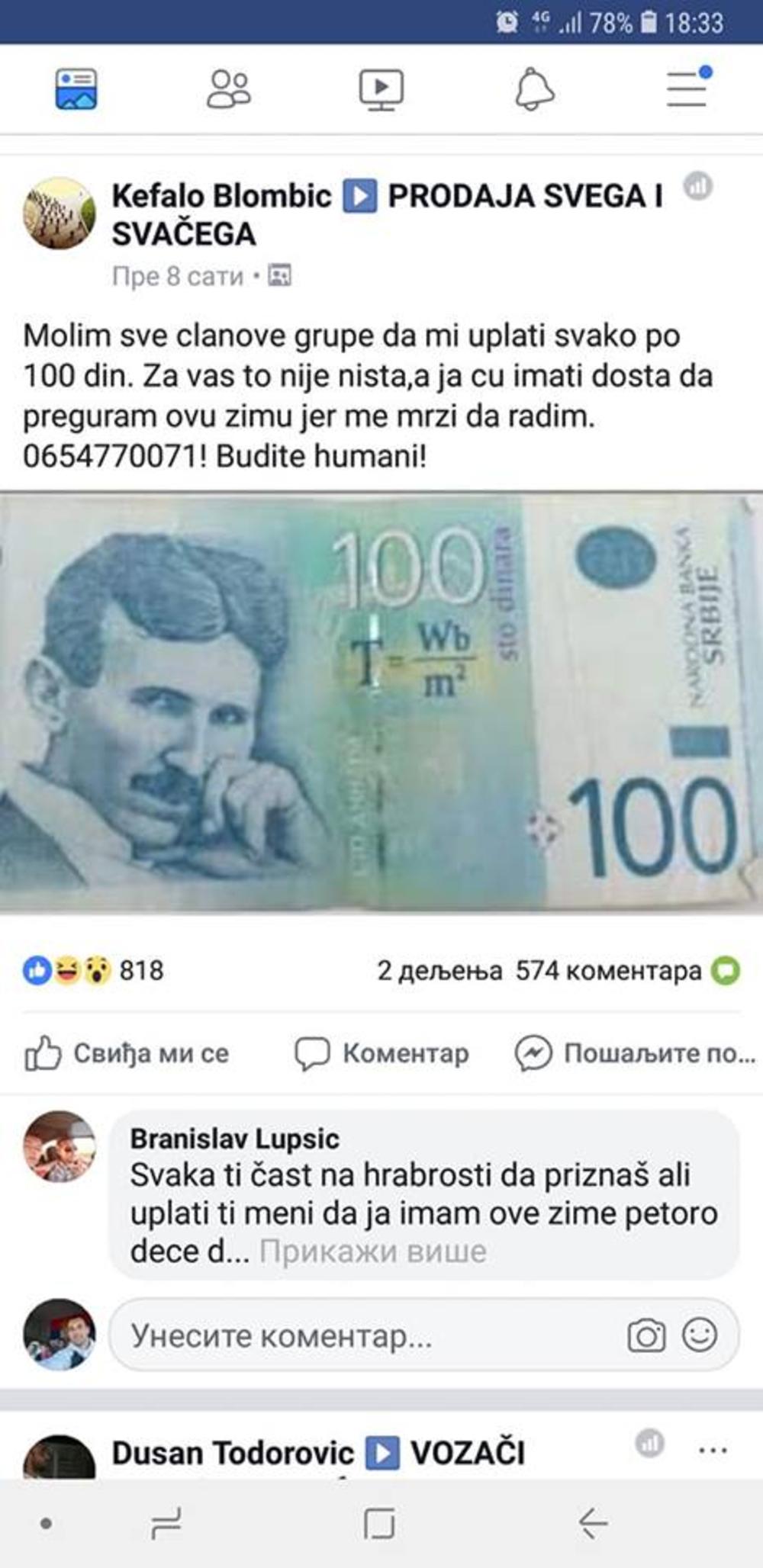
Task: Expand comment with Прикажи више
Action: click(x=373, y=1252)
